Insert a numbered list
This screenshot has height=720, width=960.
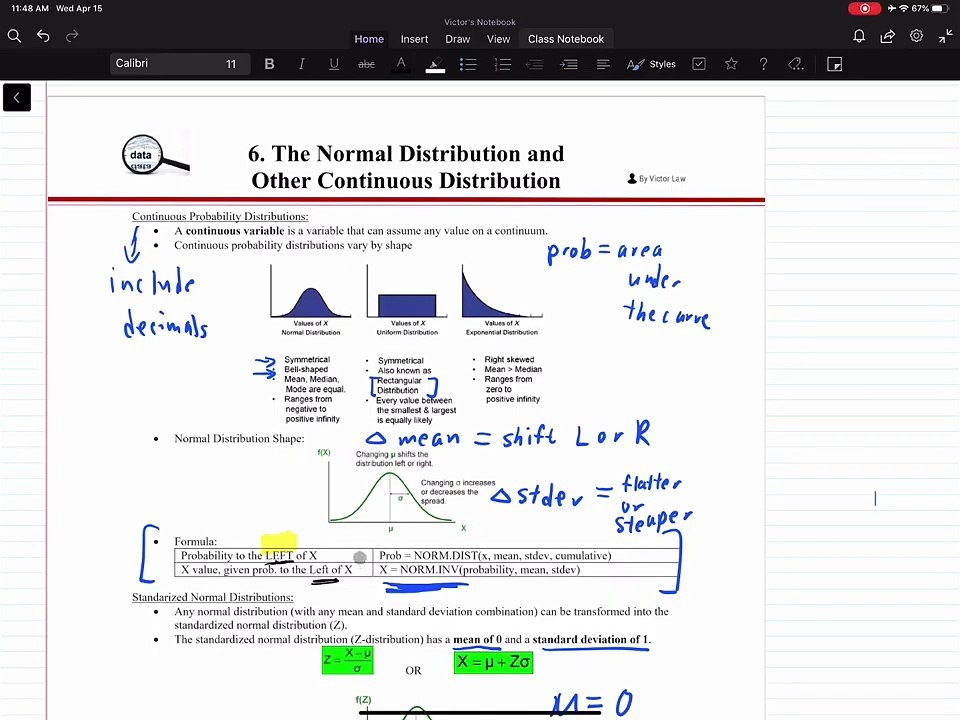(x=503, y=64)
